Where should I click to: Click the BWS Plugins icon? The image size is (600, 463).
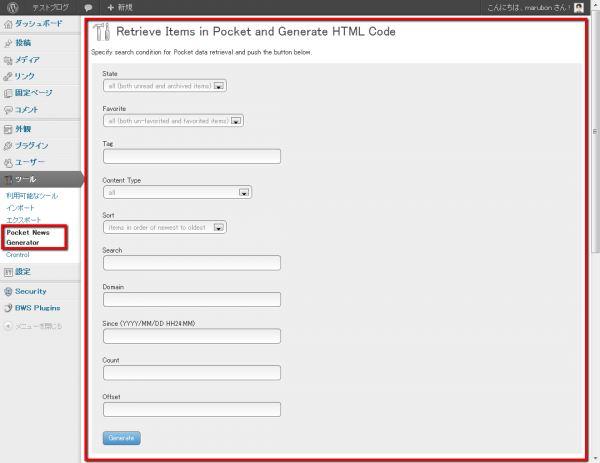point(8,308)
